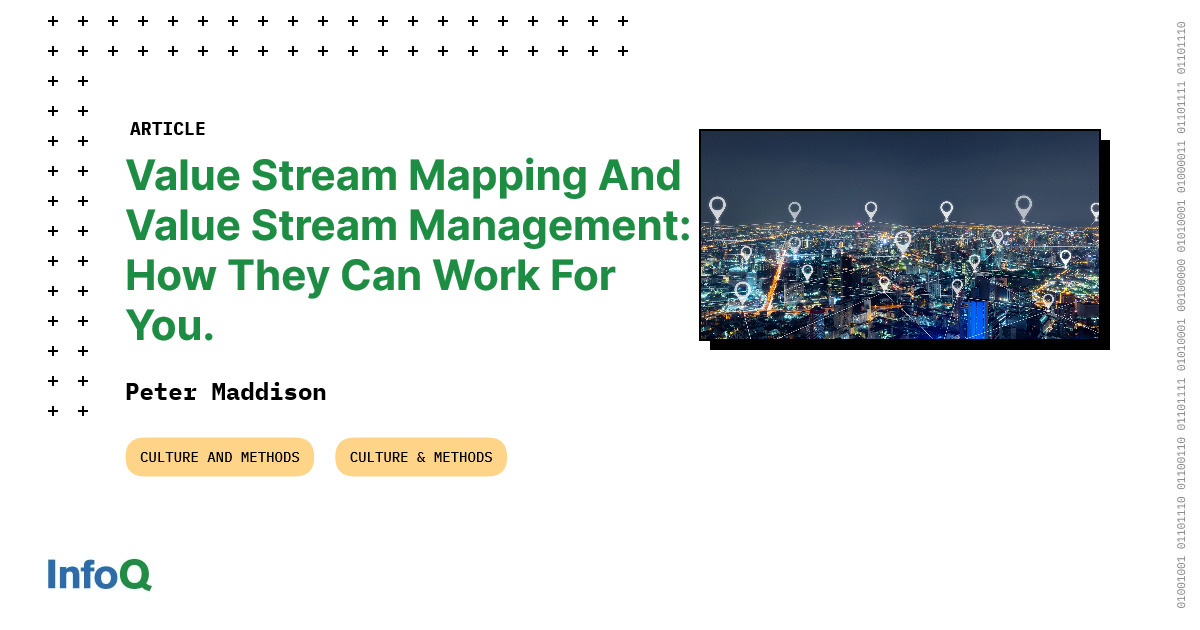1200x630 pixels.
Task: Click the ARTICLE label above the headline
Action: [168, 128]
